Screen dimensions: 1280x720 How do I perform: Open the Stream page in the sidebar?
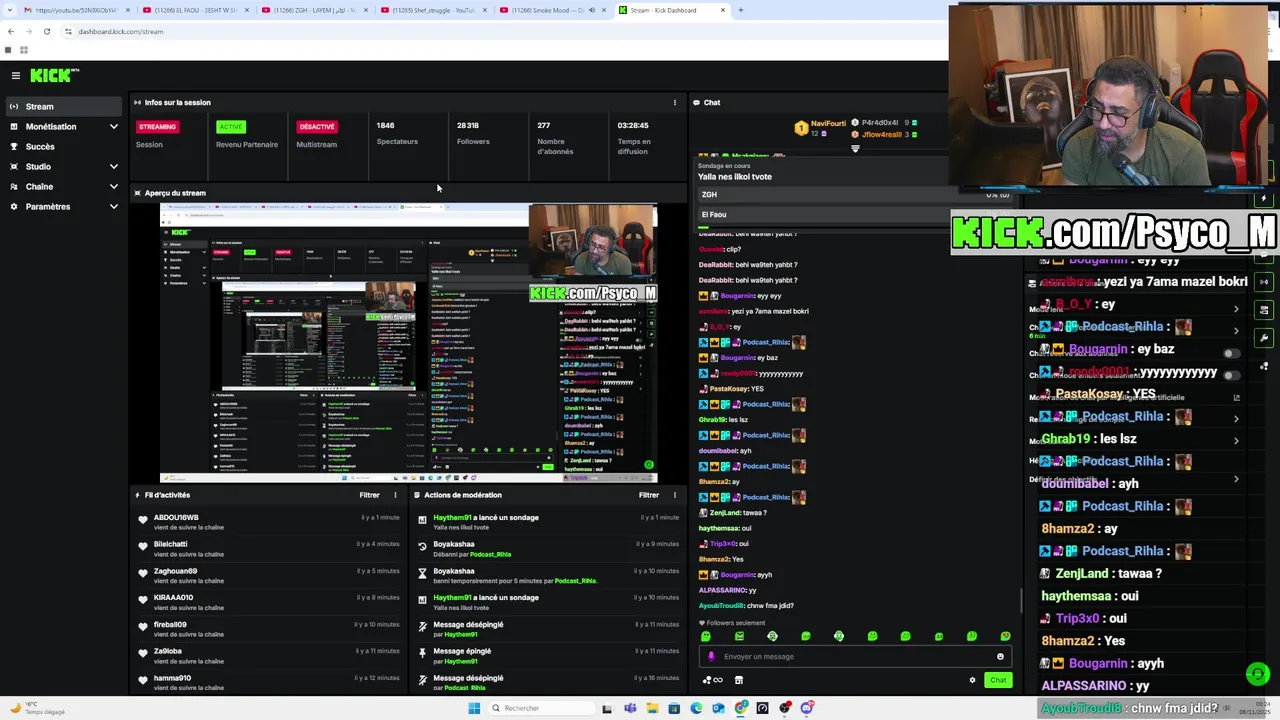click(x=65, y=106)
